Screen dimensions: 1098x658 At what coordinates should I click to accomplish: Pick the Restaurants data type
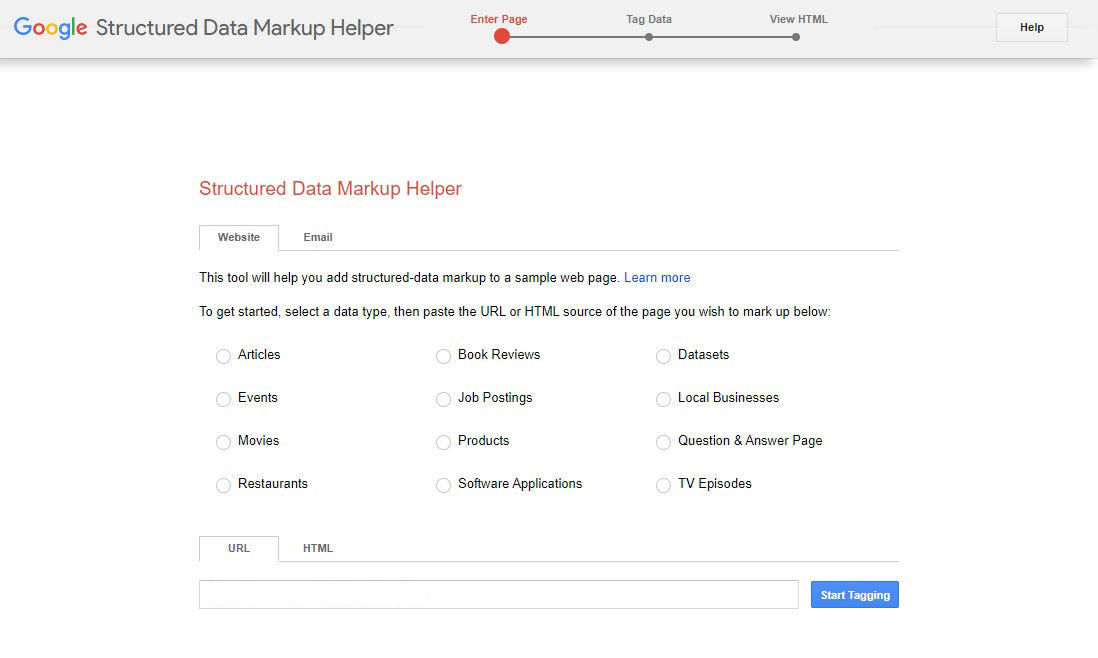pyautogui.click(x=223, y=485)
